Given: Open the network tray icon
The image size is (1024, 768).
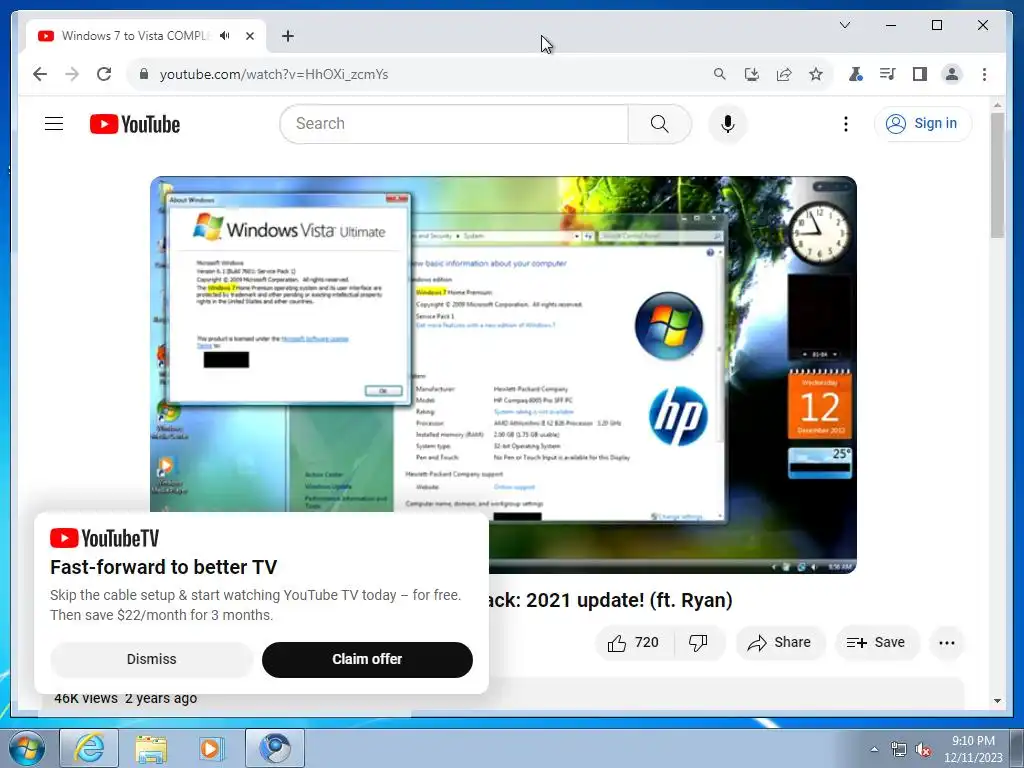Looking at the screenshot, I should [x=899, y=749].
